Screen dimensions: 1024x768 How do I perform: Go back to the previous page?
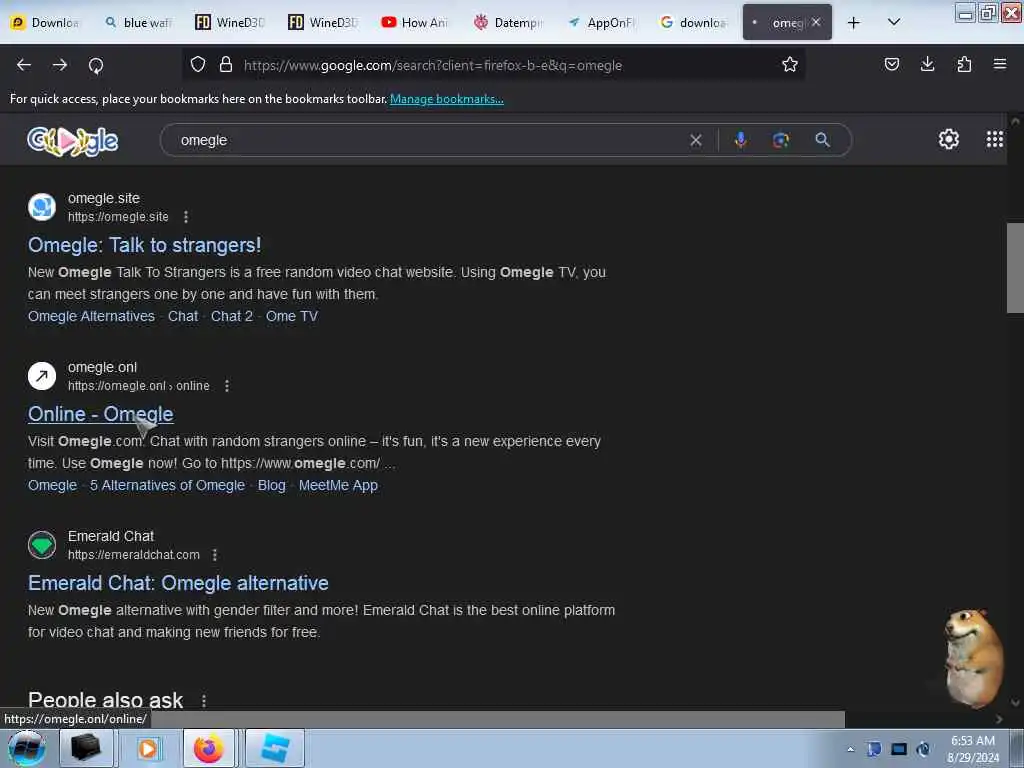coord(24,65)
